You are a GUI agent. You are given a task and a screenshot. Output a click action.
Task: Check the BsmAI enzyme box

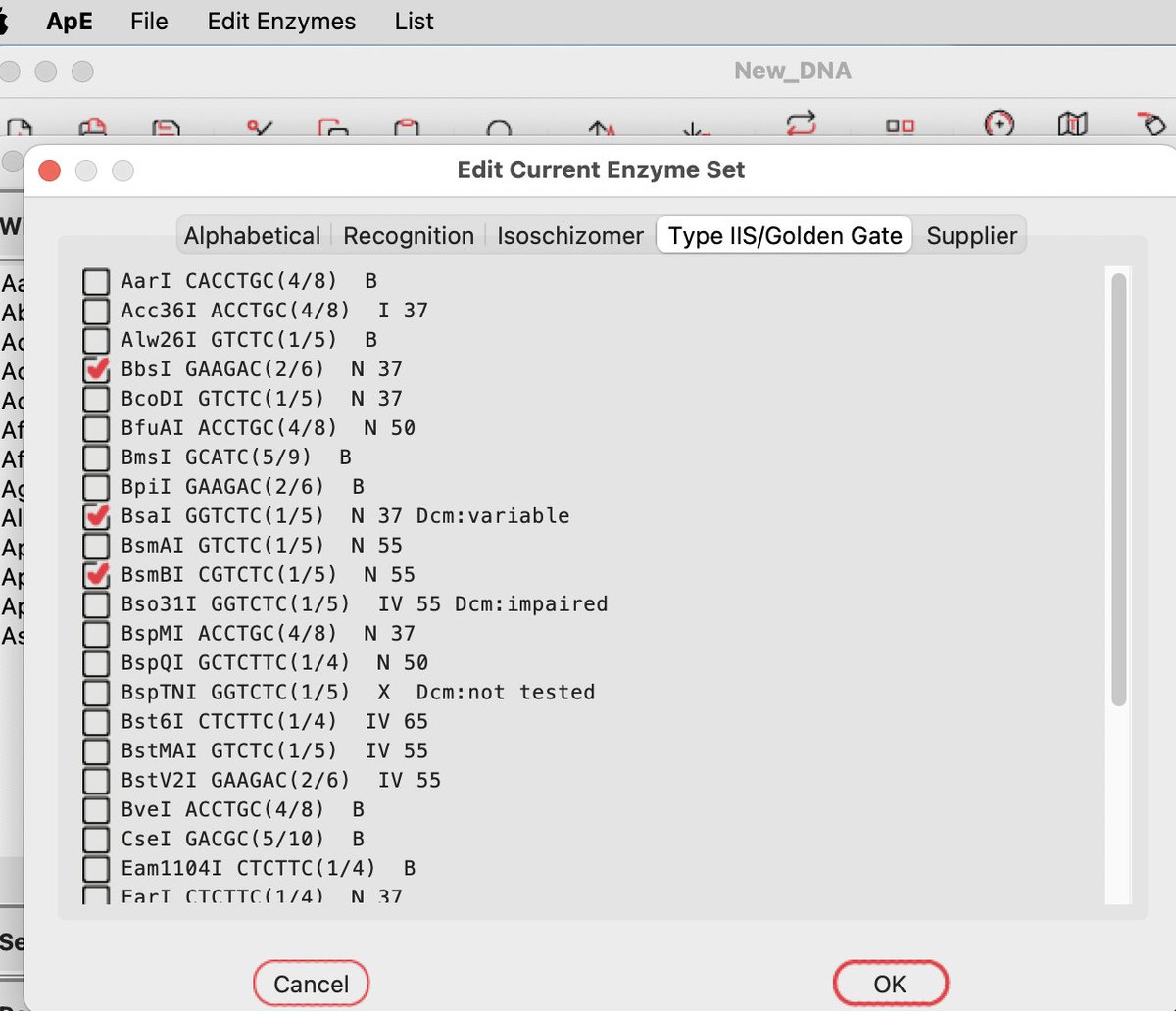pyautogui.click(x=96, y=547)
